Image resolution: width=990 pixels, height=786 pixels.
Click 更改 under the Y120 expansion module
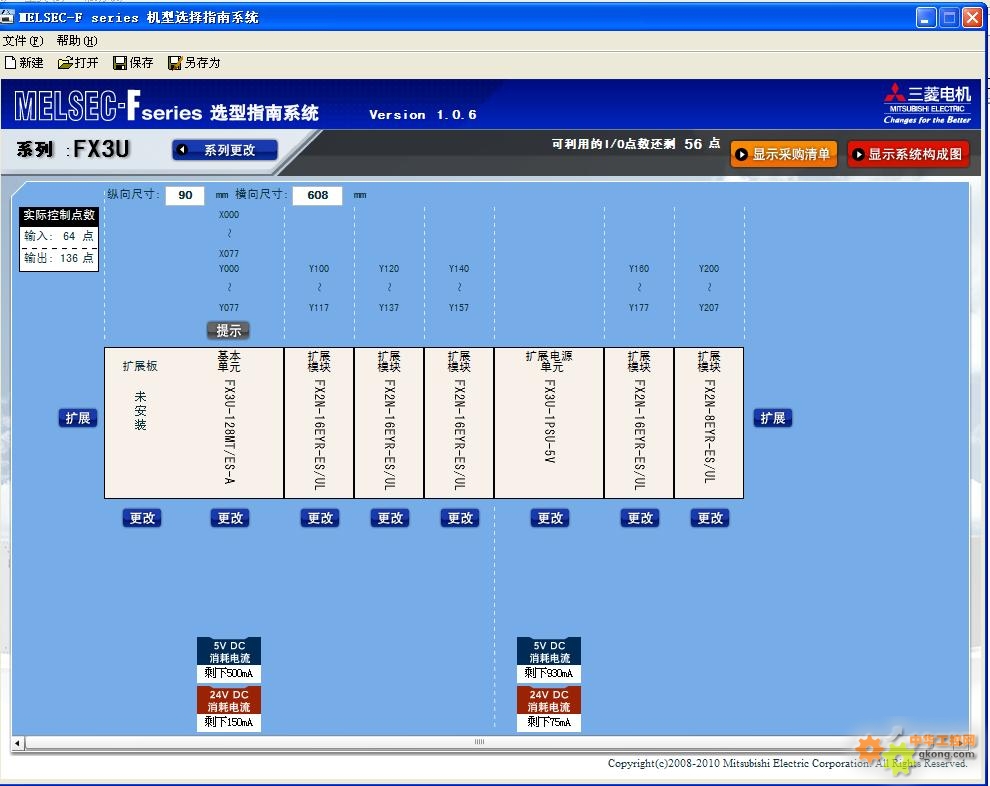pos(390,518)
